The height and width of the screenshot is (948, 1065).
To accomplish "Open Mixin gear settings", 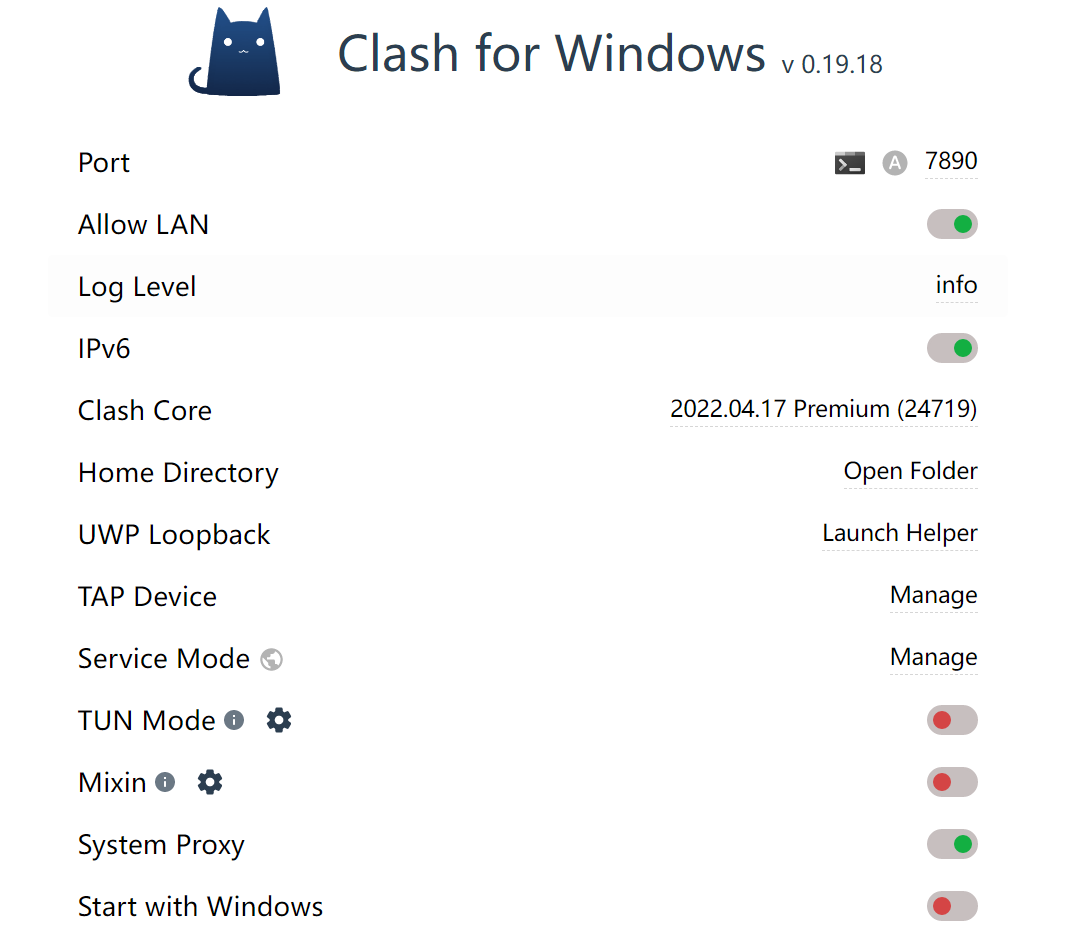I will 210,782.
